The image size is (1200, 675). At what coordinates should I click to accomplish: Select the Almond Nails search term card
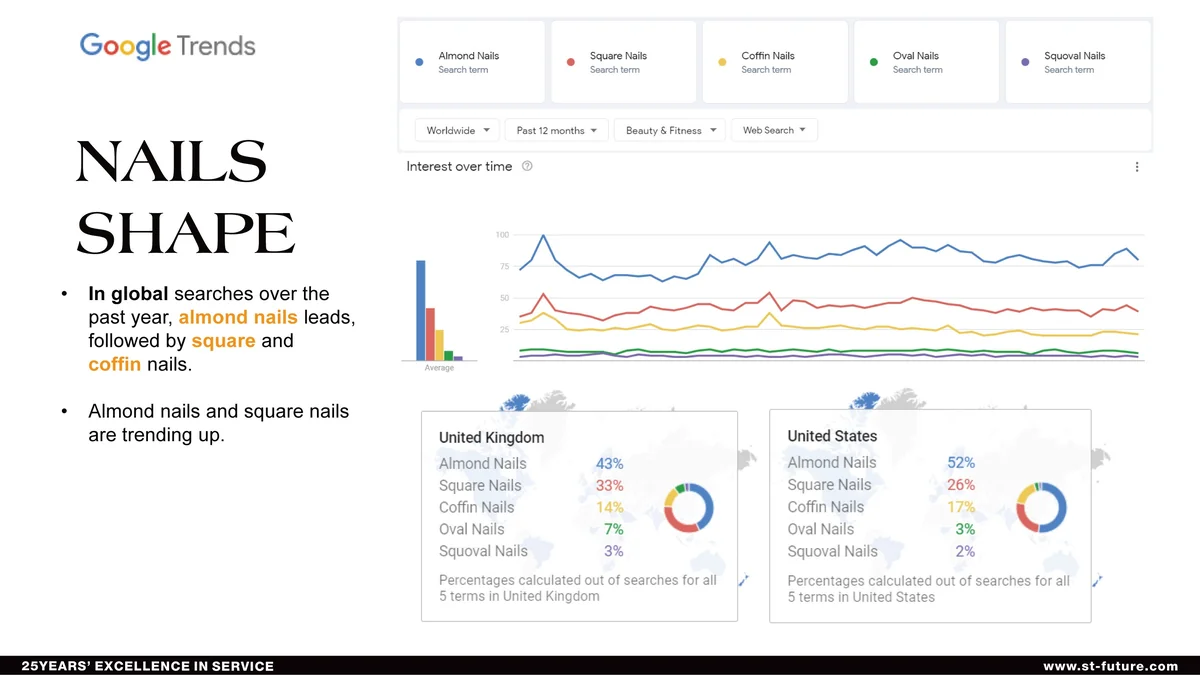pyautogui.click(x=472, y=62)
